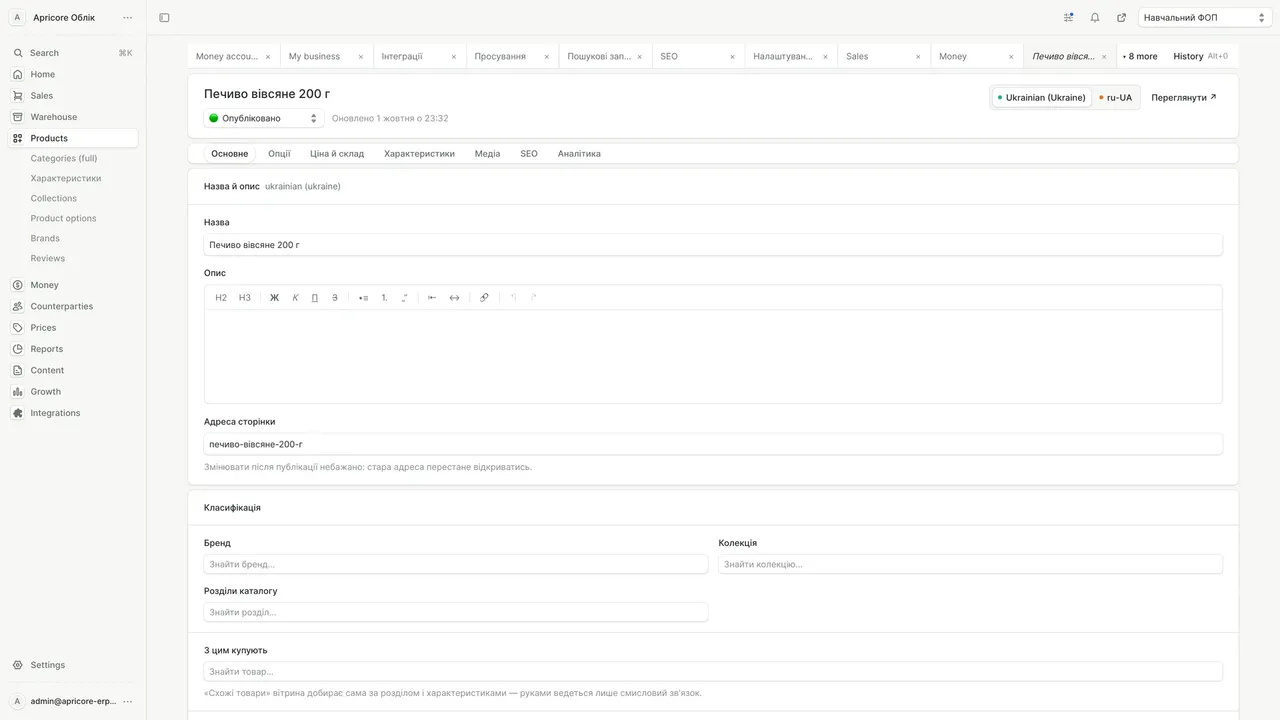The width and height of the screenshot is (1280, 720).
Task: Open the Колекція search combo box
Action: [970, 564]
